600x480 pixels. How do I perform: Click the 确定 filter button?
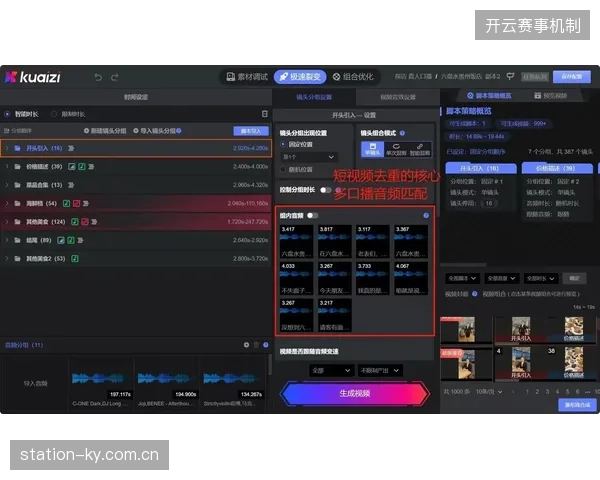pos(574,278)
